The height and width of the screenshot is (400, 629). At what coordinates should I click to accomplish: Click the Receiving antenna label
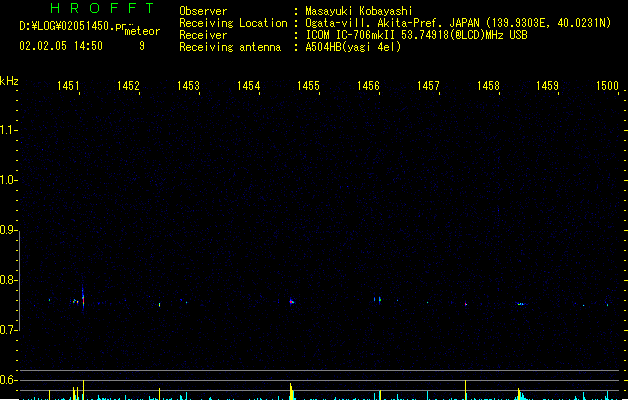coord(230,47)
